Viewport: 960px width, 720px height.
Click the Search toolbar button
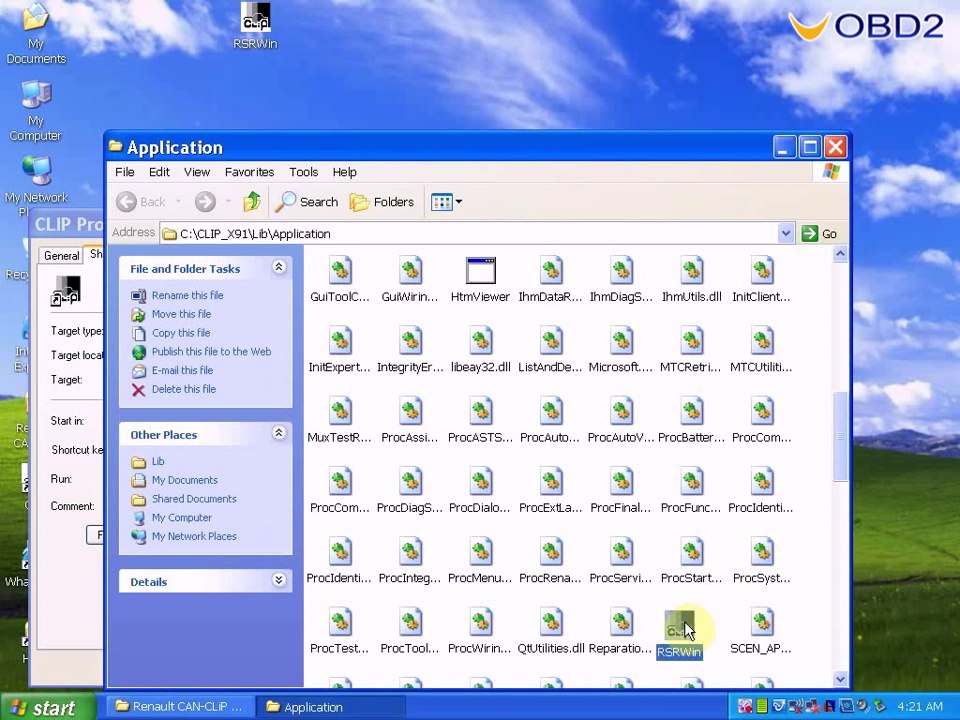click(306, 201)
